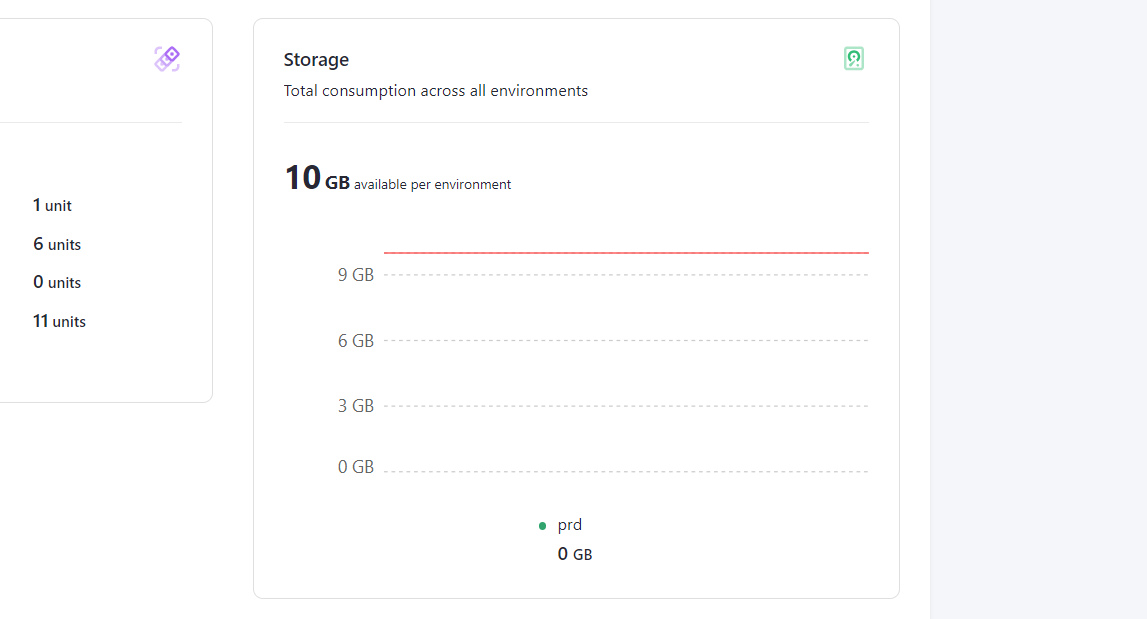The height and width of the screenshot is (619, 1147).
Task: Click the 6 units entry
Action: [x=57, y=244]
